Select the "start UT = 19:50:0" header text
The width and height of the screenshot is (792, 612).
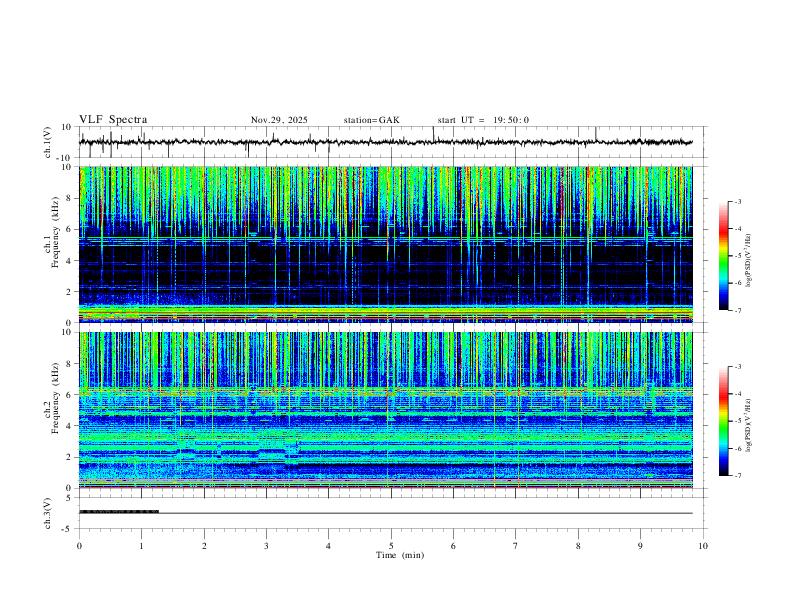[483, 120]
